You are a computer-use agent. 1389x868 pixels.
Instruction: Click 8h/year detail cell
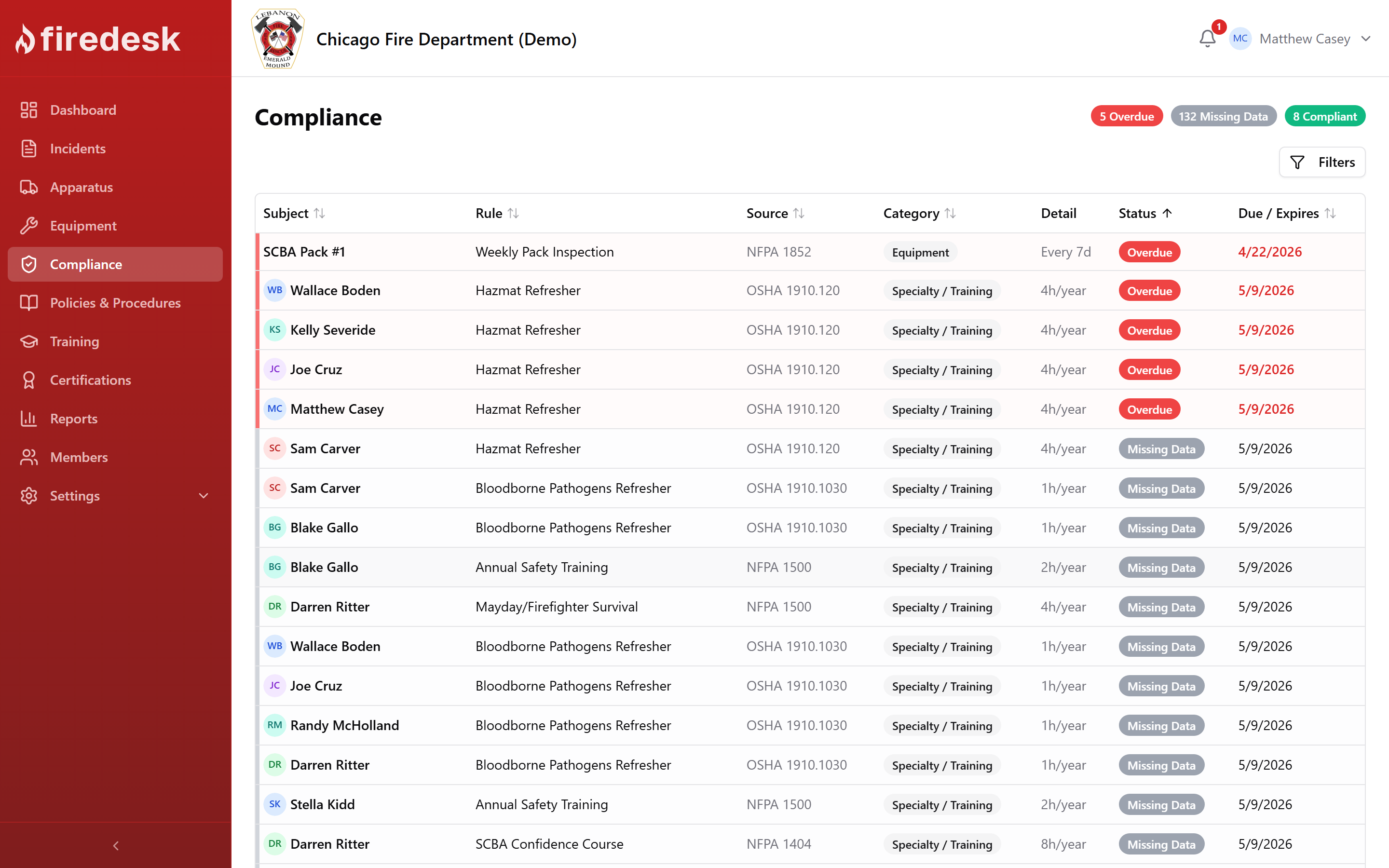click(x=1063, y=844)
